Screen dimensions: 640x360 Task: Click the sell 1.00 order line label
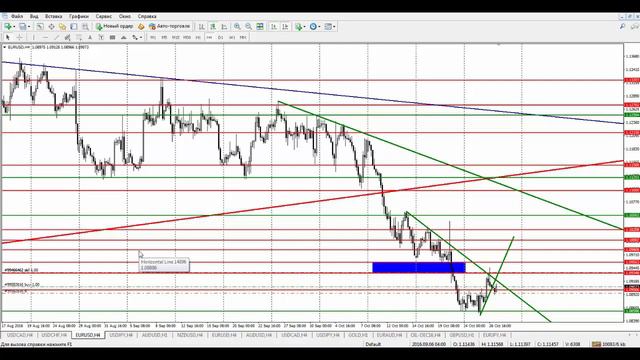point(21,270)
